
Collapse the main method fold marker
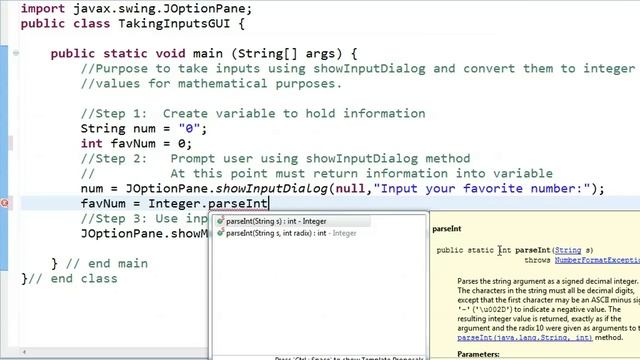tap(16, 53)
